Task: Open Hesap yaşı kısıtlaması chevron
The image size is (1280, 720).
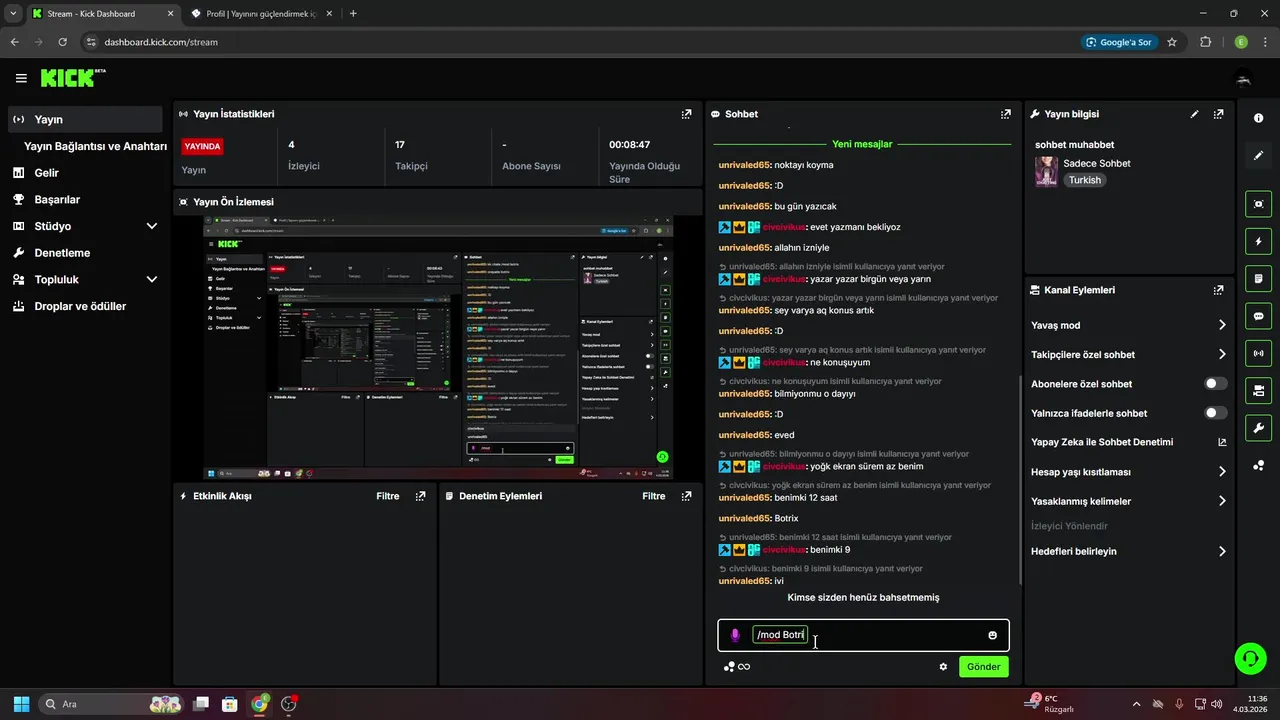Action: tap(1222, 472)
